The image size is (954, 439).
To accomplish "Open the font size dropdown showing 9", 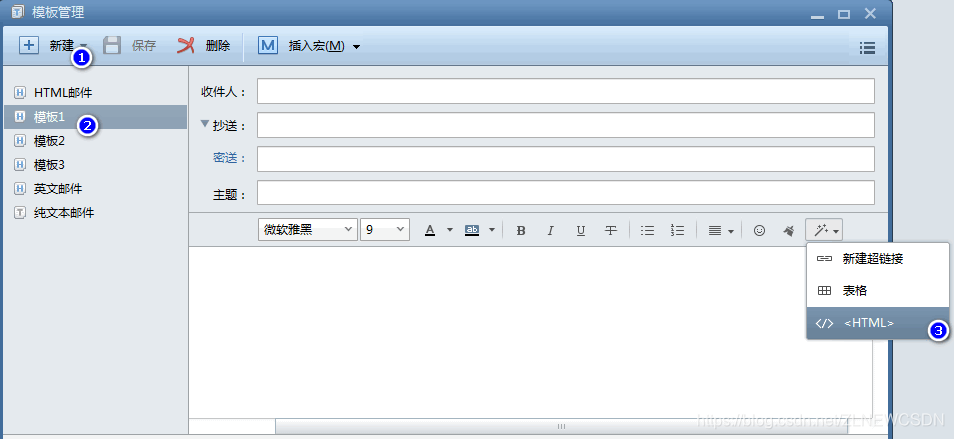I will point(385,230).
